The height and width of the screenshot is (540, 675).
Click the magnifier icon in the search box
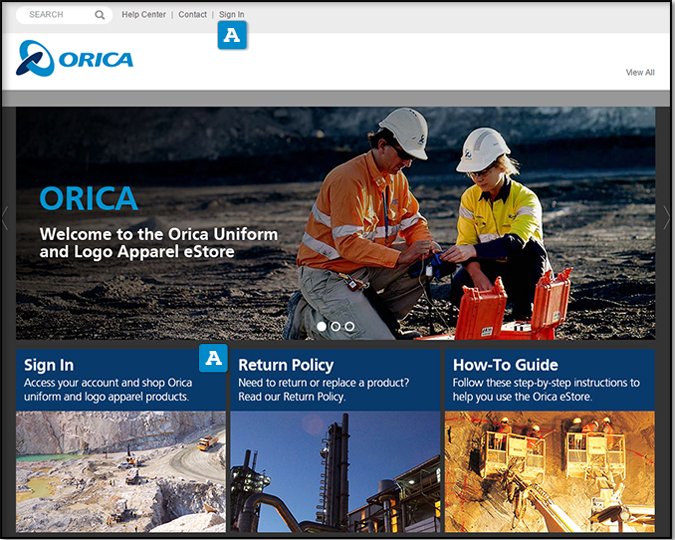point(100,15)
